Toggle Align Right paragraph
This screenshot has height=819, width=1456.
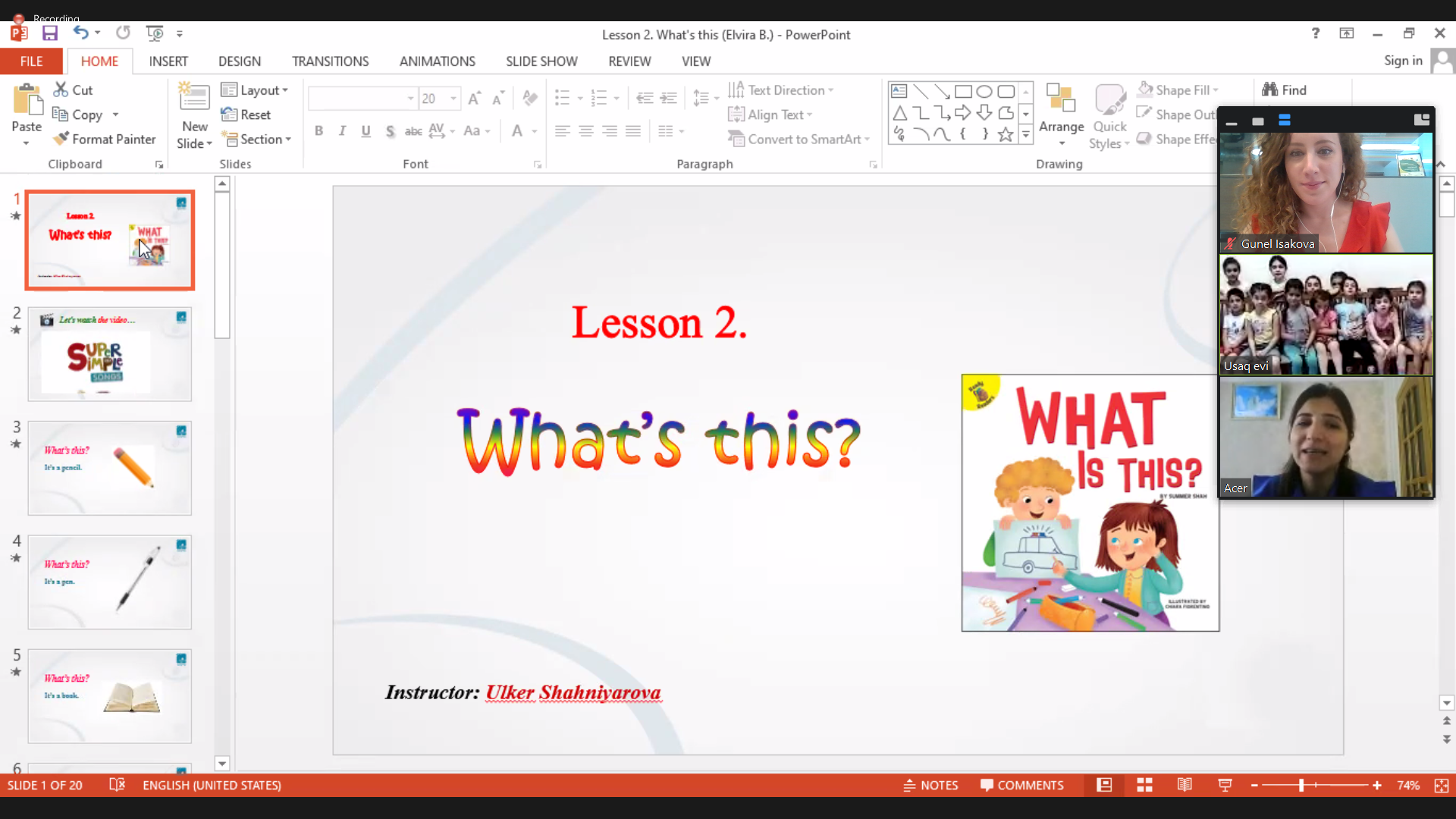coord(609,131)
